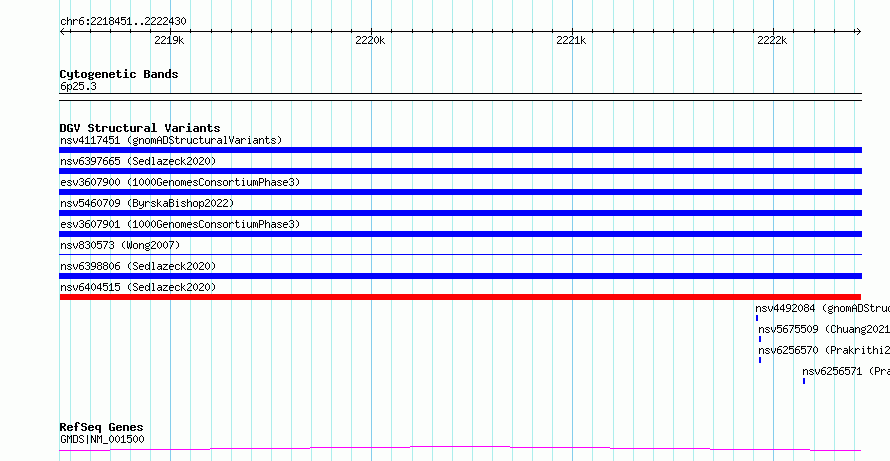The image size is (890, 461).
Task: Click the nsv4117451 gnomAD variant label
Action: point(171,140)
